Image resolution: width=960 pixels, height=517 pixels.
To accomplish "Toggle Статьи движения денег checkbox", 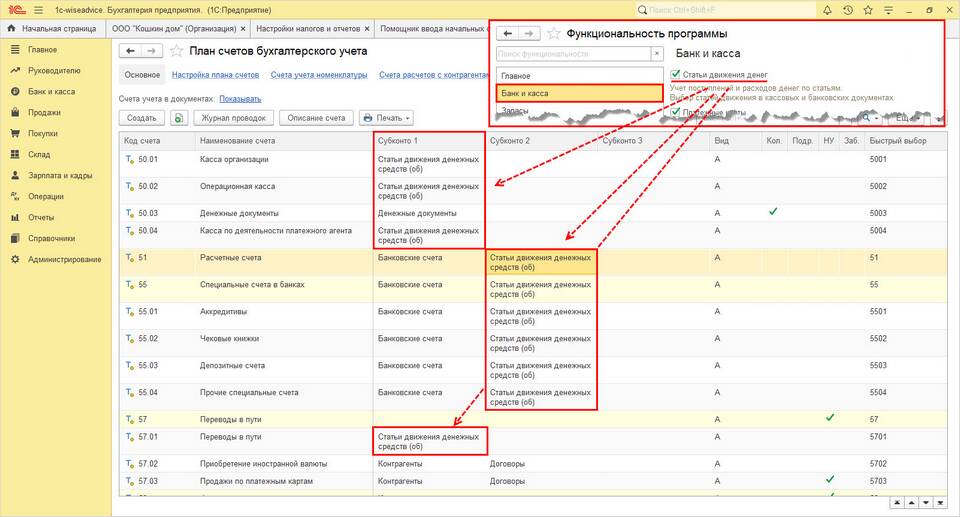I will click(x=675, y=75).
